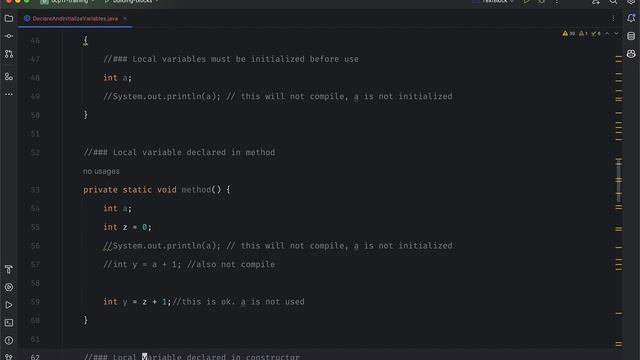
Task: Open the Build hammer tool window
Action: pos(9,269)
